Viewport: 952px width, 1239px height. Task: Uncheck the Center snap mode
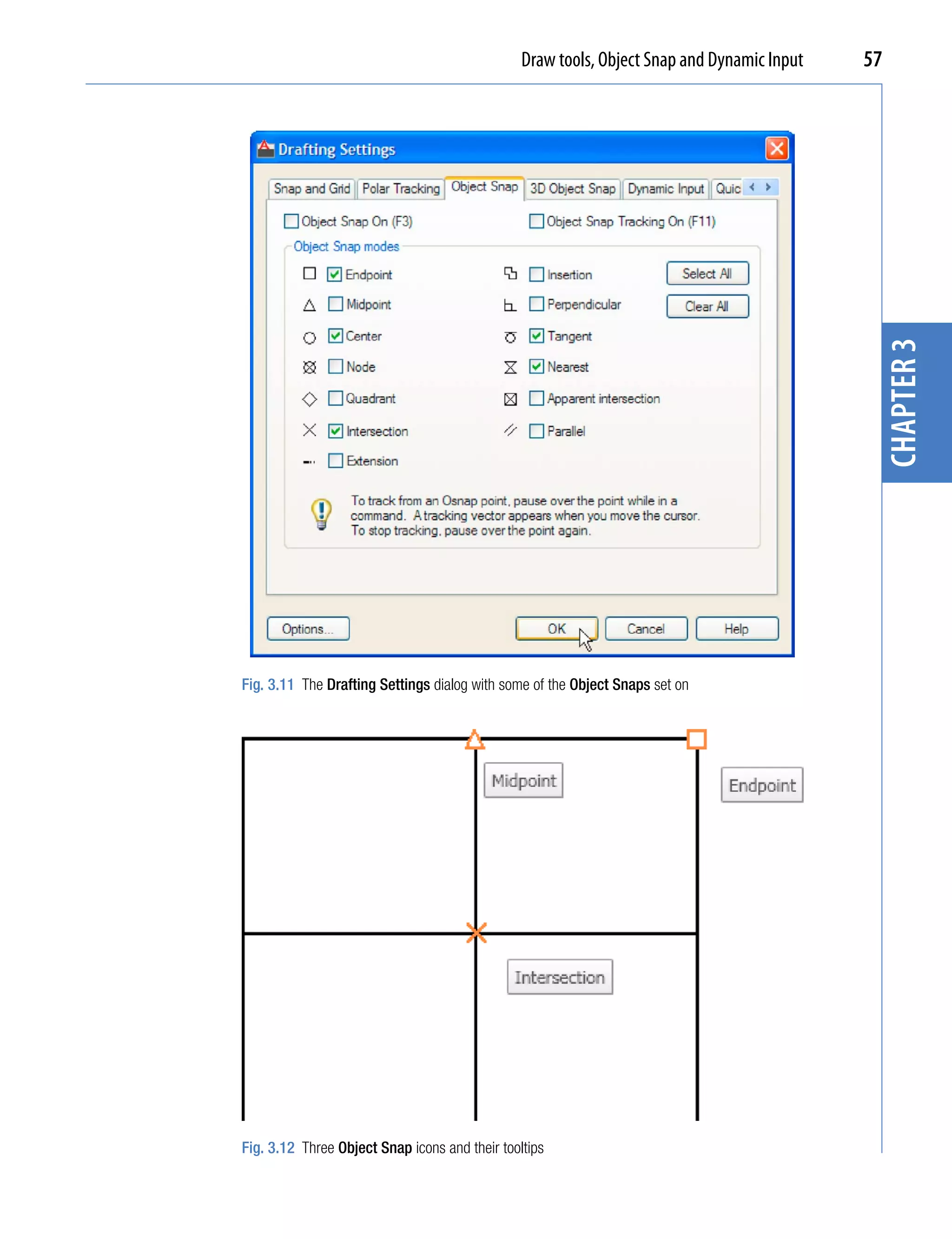click(336, 336)
